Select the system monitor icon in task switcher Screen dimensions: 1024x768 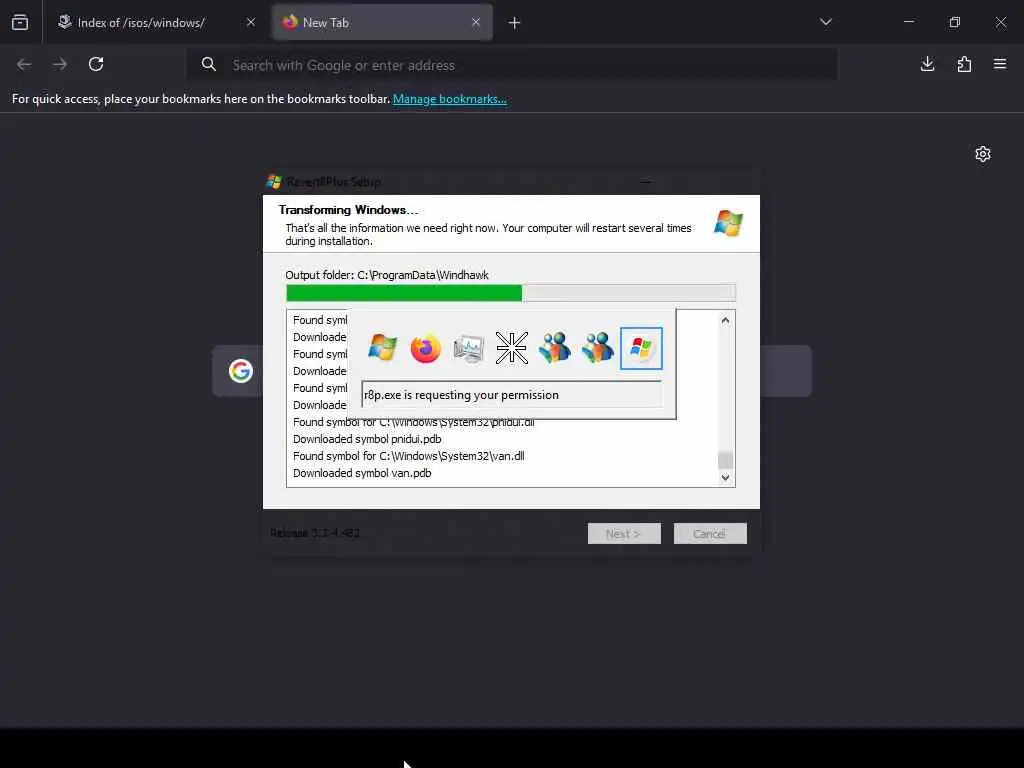468,347
